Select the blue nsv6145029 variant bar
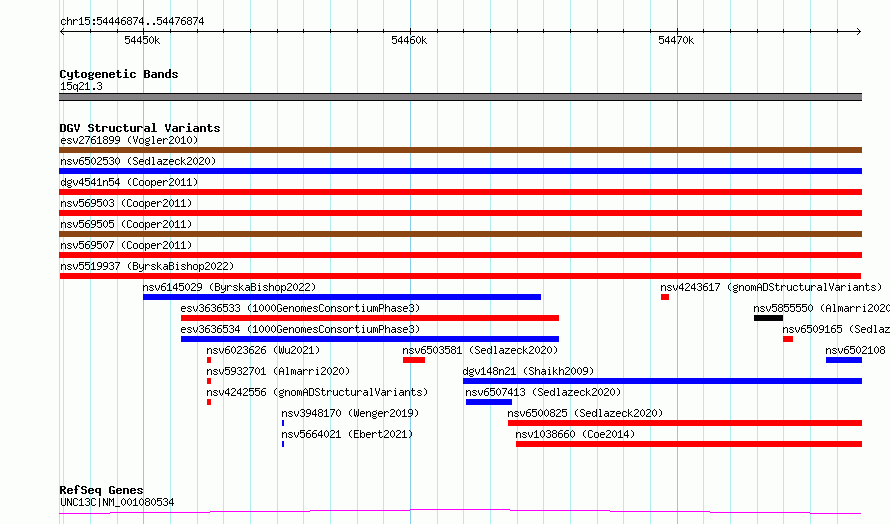 (x=342, y=297)
